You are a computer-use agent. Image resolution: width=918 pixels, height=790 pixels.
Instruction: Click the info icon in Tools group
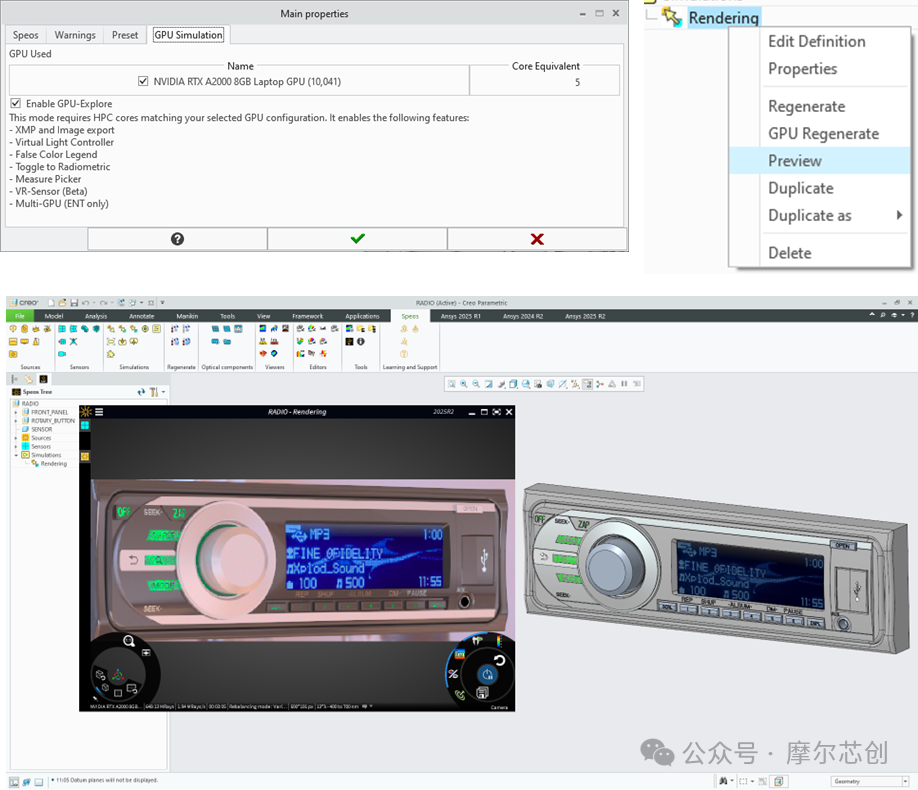point(361,341)
